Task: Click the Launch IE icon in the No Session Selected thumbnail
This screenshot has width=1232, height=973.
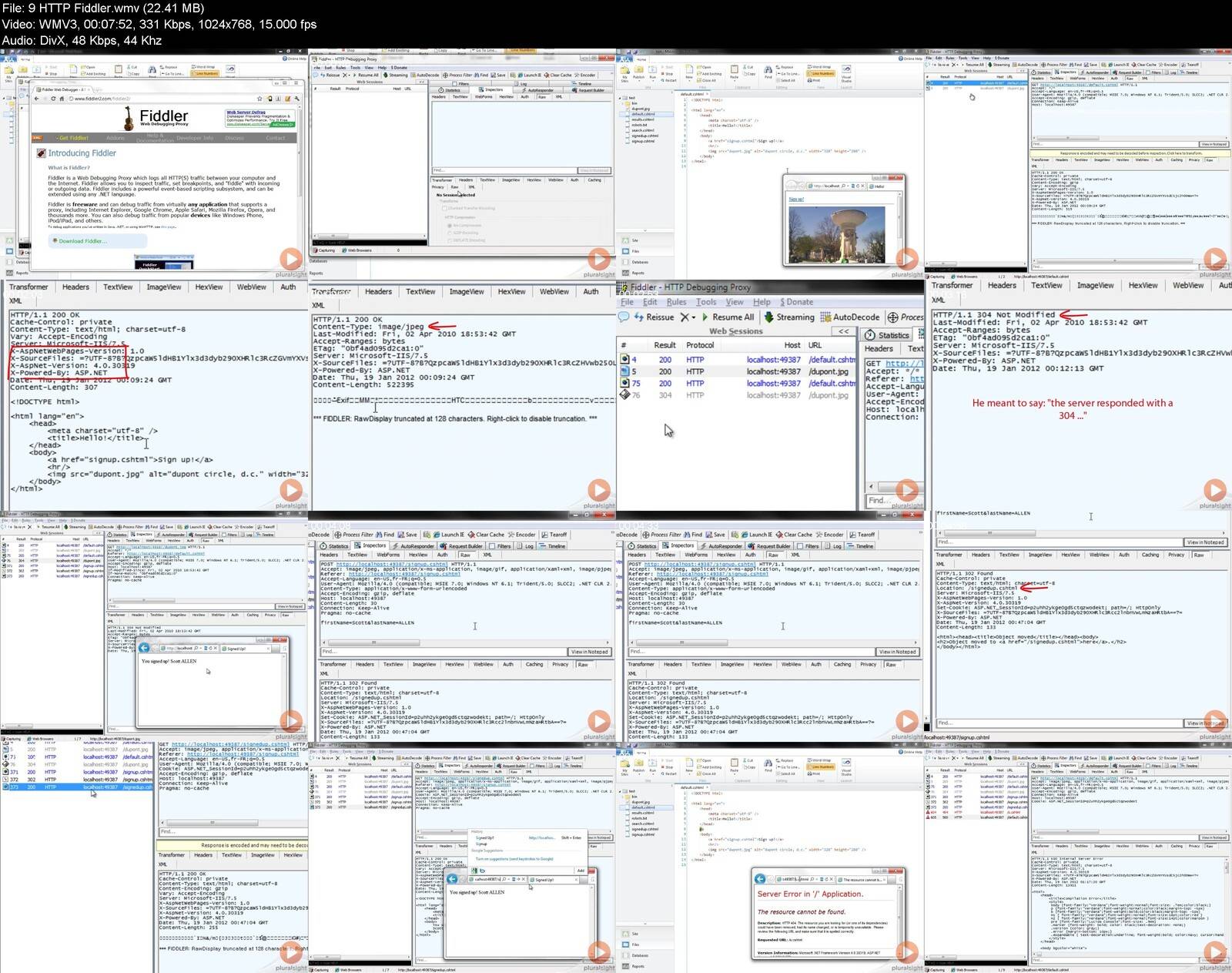Action: pyautogui.click(x=521, y=75)
